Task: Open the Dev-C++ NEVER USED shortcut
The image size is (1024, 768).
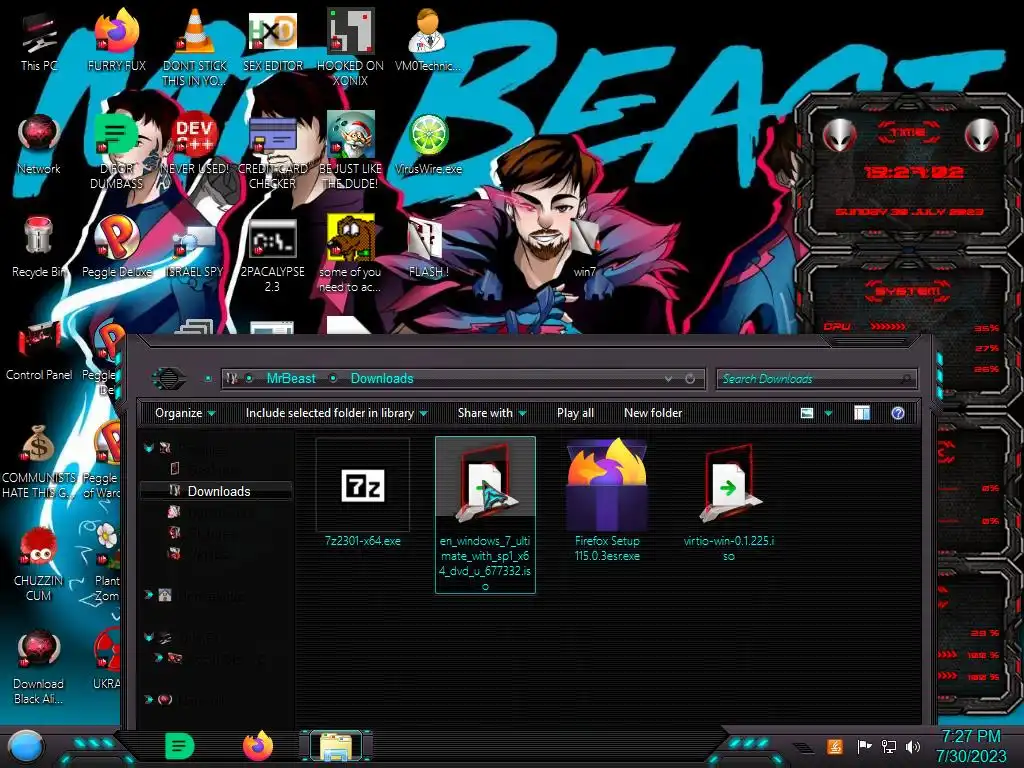Action: click(195, 144)
